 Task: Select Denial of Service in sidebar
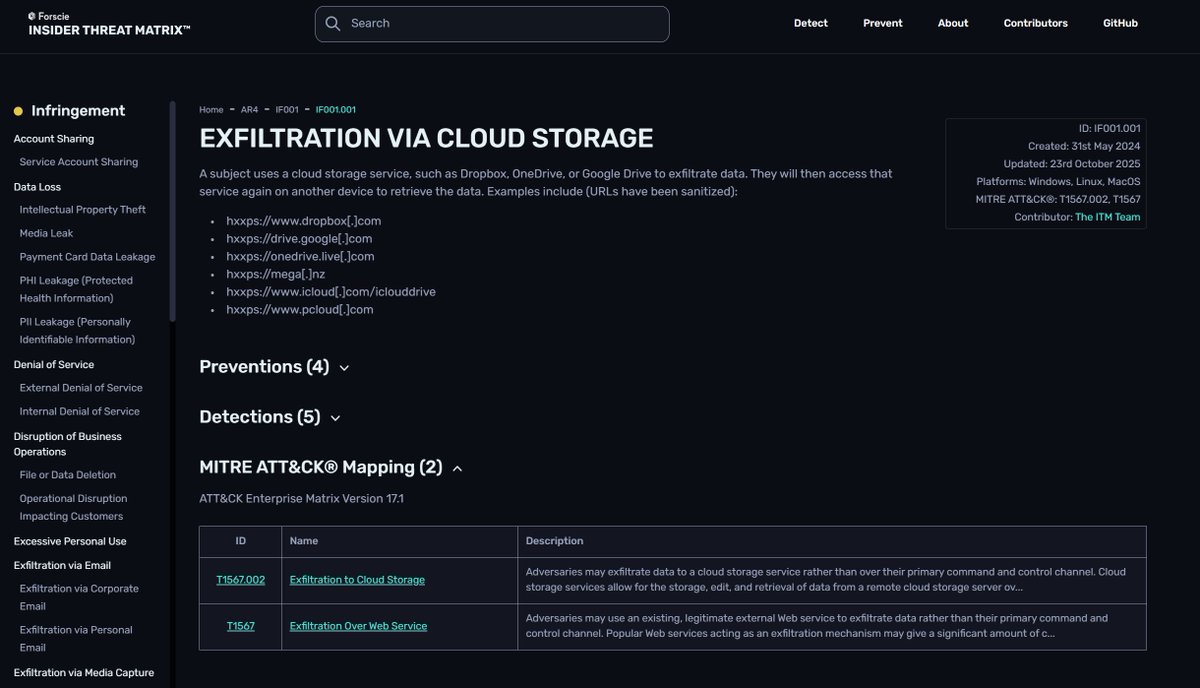point(54,365)
